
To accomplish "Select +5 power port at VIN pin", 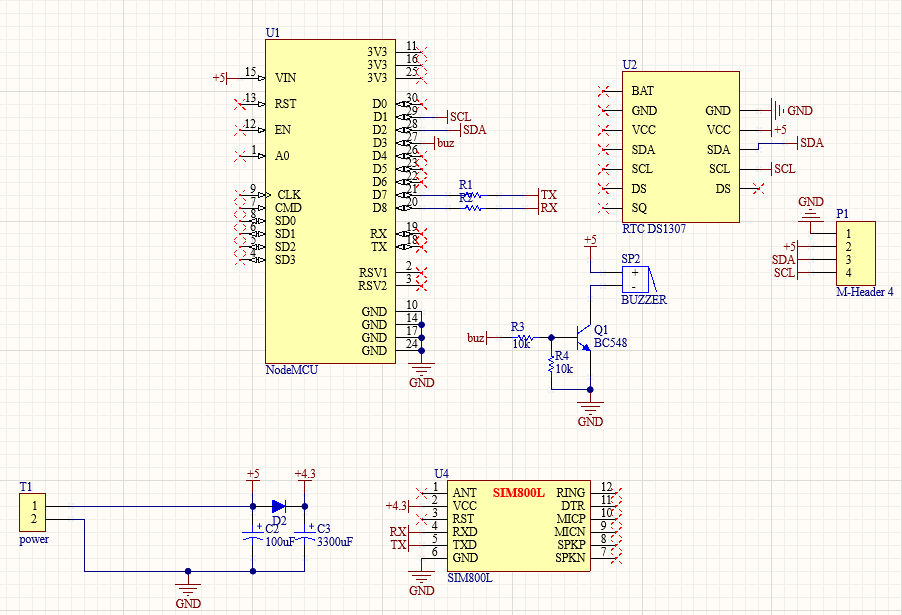I will click(x=220, y=78).
